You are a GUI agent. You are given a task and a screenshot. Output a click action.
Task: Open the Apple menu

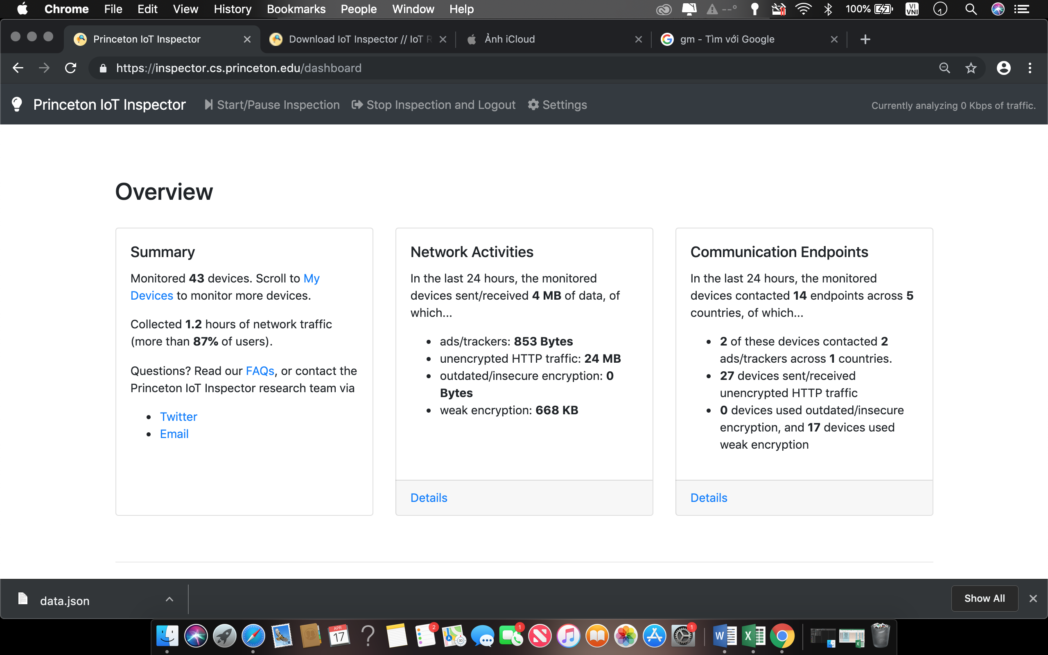(x=22, y=9)
